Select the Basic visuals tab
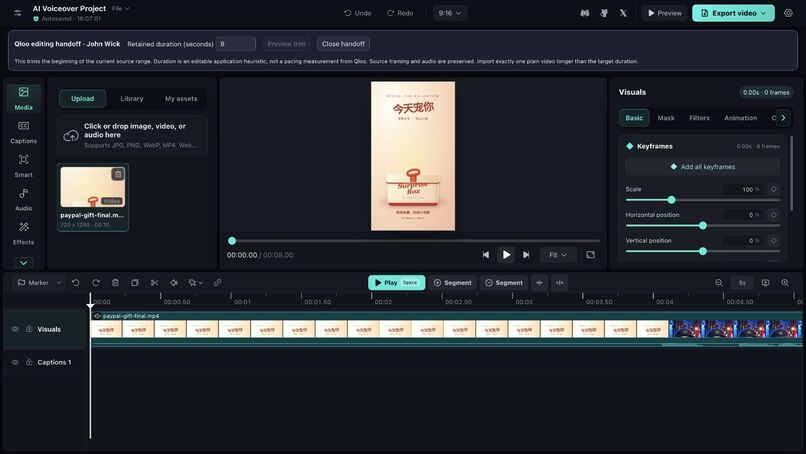 click(x=634, y=118)
